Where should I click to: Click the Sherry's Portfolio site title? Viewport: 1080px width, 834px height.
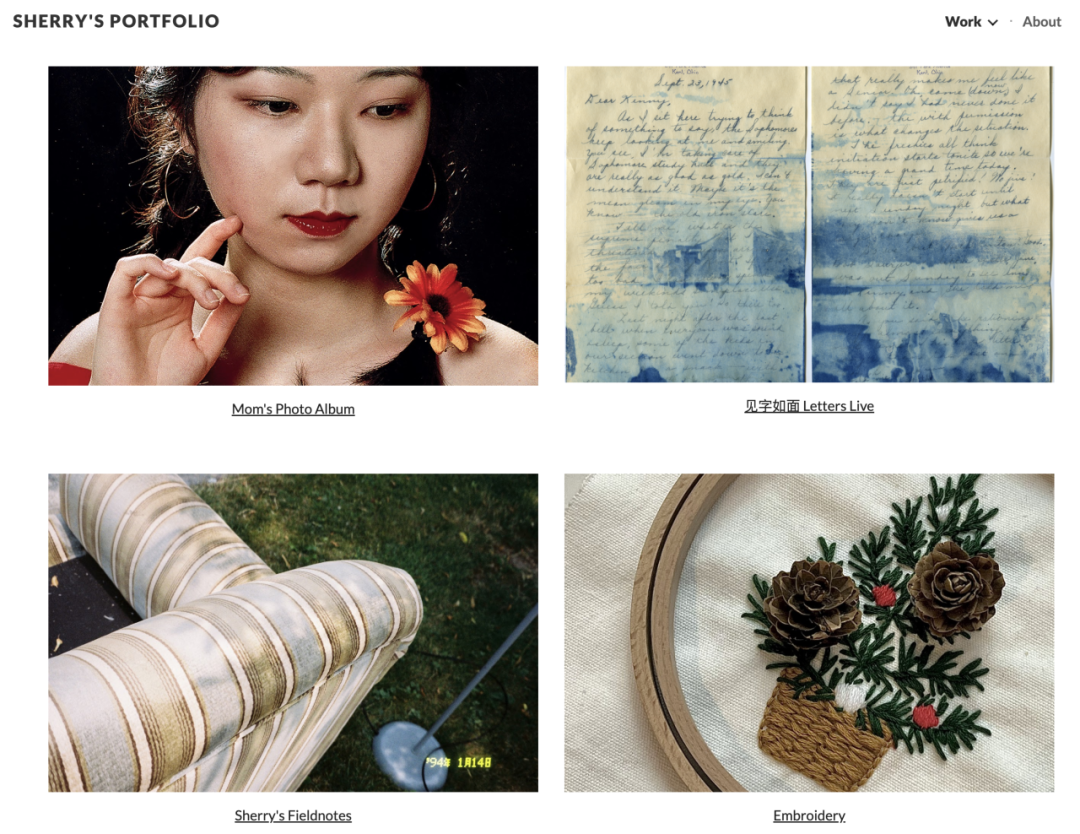tap(116, 21)
